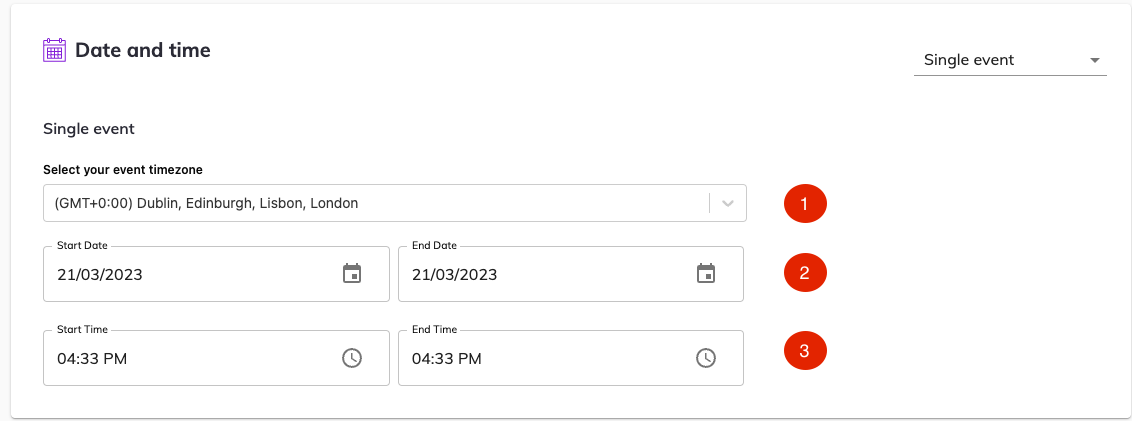
Task: Select the Dublin, Edinburgh, Lisbon, London timezone box
Action: click(395, 203)
